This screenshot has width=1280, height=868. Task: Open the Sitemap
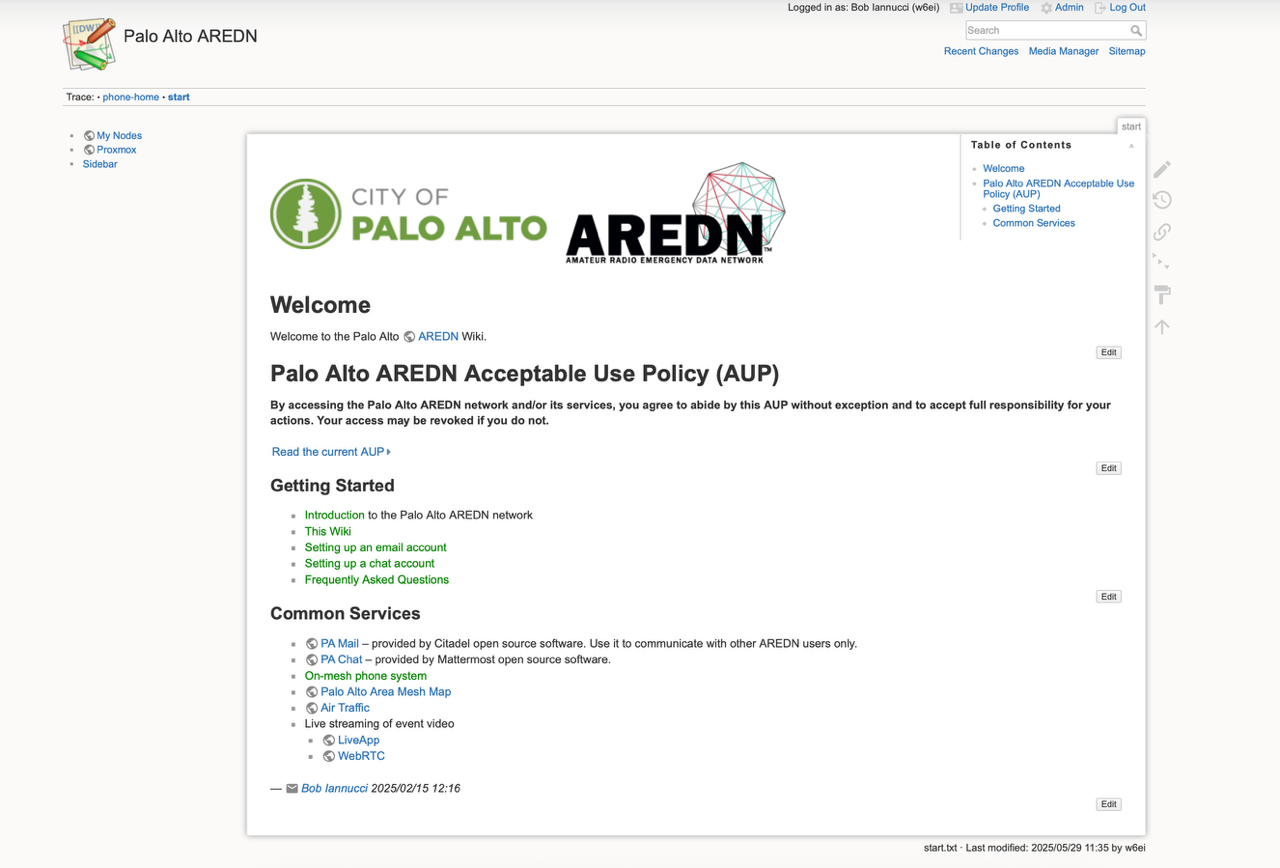coord(1127,51)
